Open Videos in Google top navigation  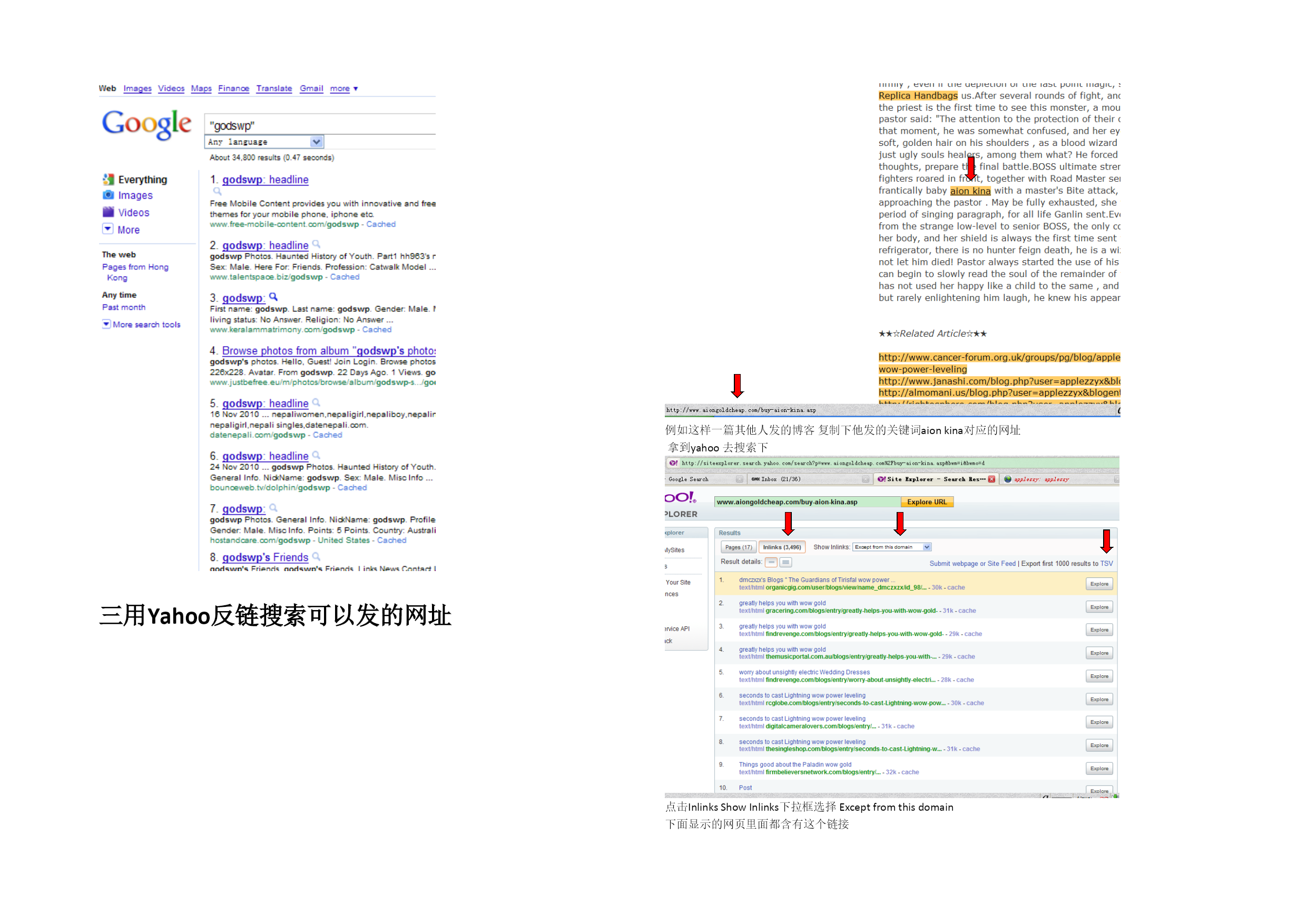point(171,89)
